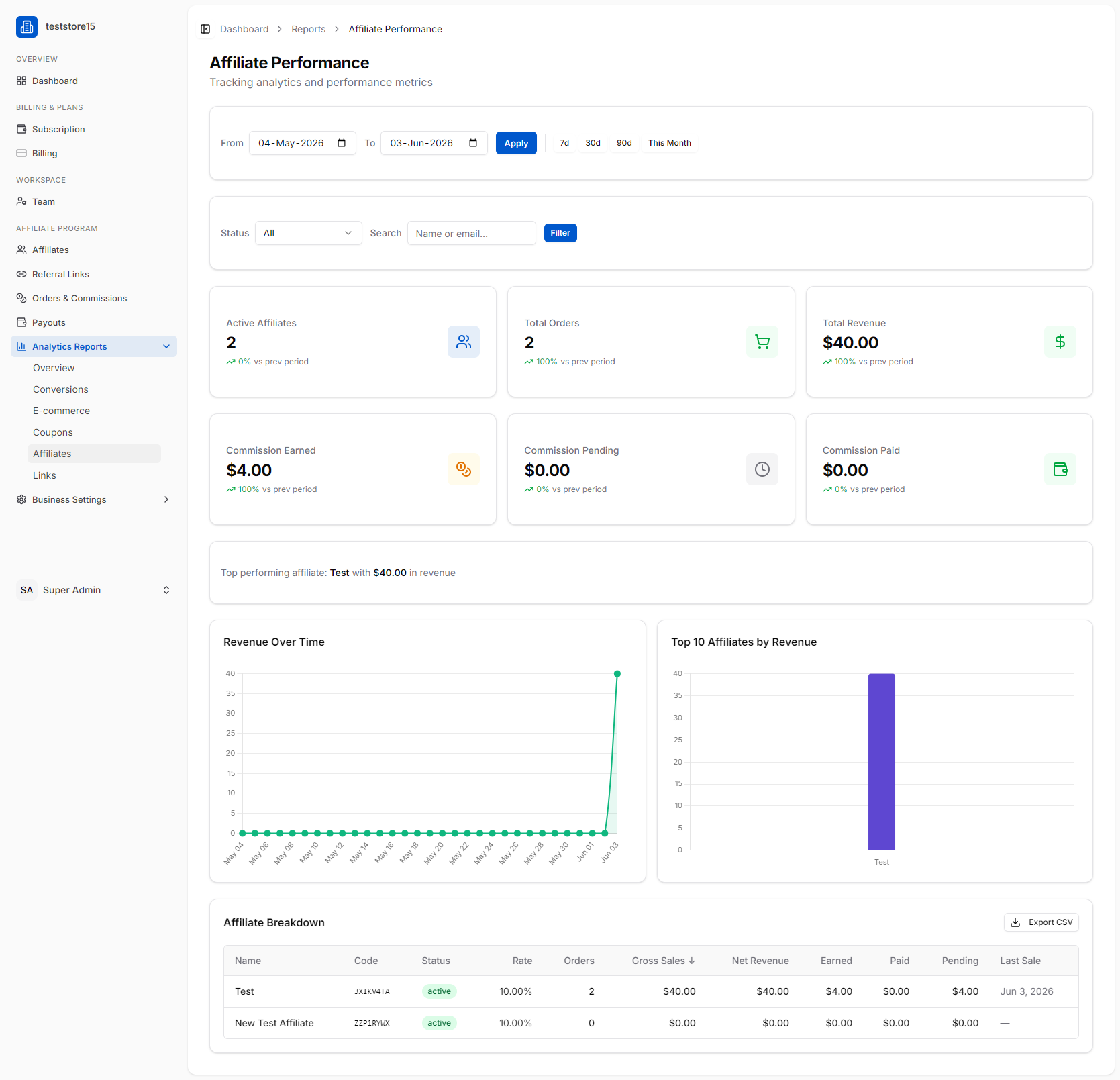Apply the selected date range
The image size is (1120, 1080).
[x=516, y=143]
